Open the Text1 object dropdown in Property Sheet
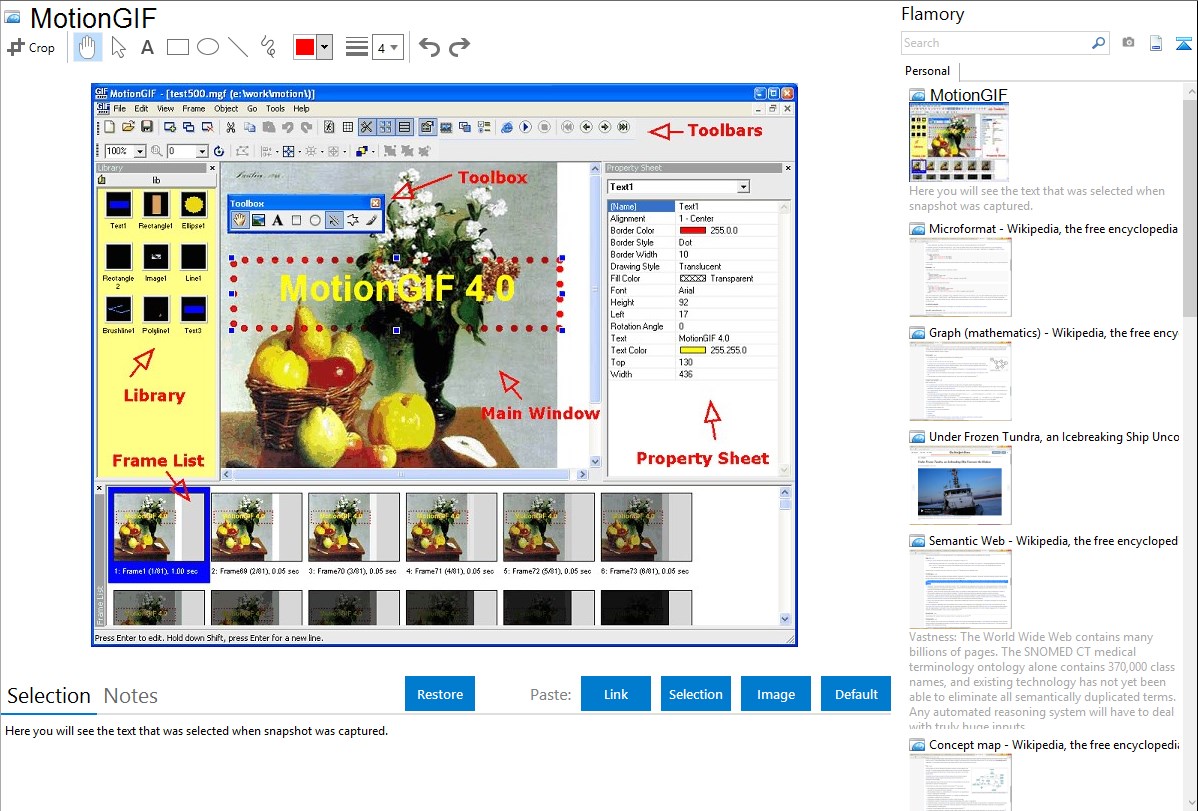Viewport: 1198px width, 811px height. click(744, 187)
